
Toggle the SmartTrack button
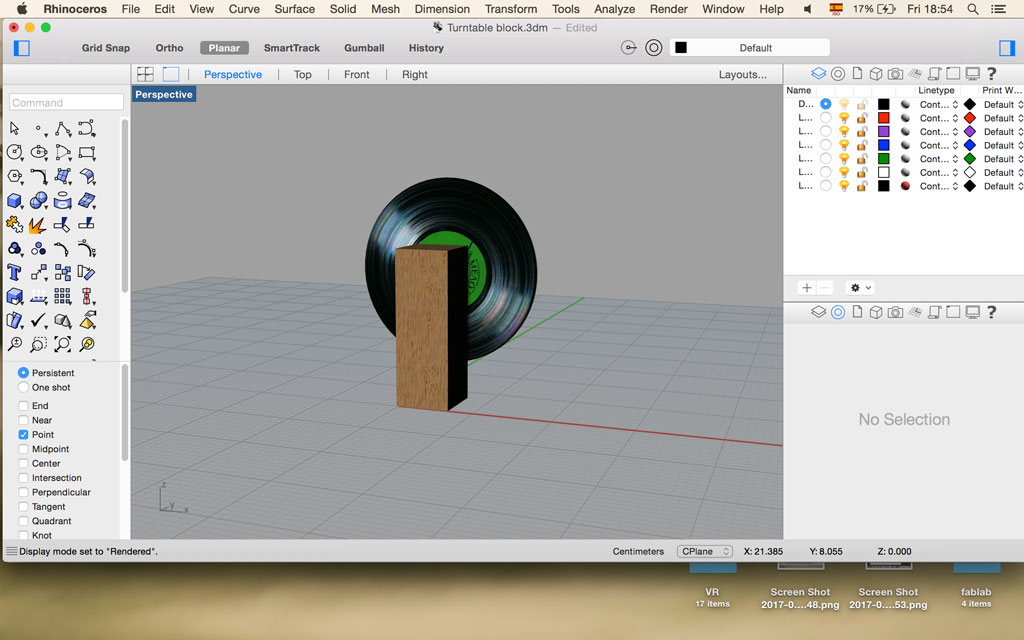[x=292, y=48]
